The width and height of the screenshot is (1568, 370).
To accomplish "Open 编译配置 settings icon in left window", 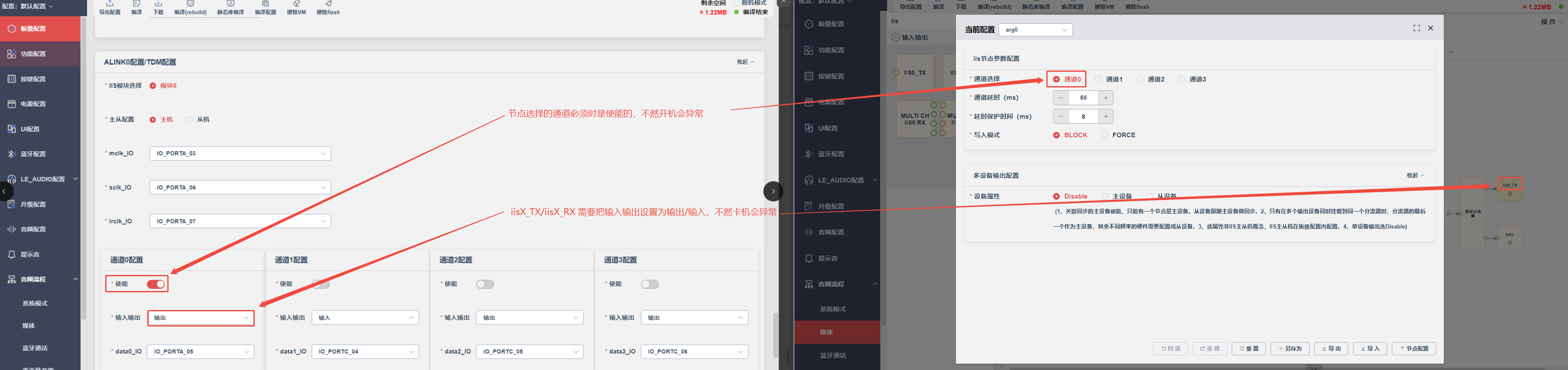I will tap(265, 4).
